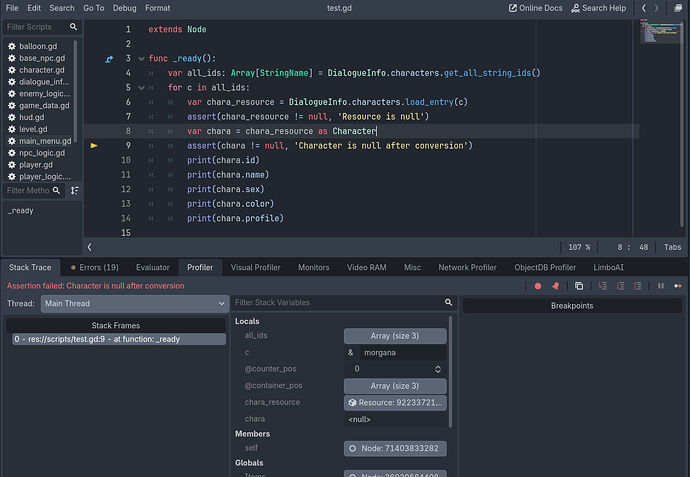Open Search Help
This screenshot has width=690, height=477.
click(x=598, y=8)
